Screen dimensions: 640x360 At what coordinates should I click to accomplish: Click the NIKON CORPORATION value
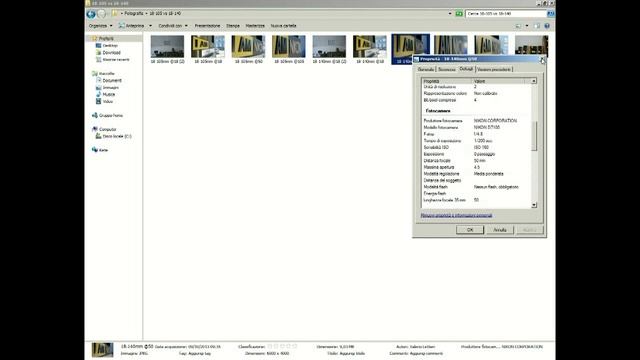click(x=495, y=120)
